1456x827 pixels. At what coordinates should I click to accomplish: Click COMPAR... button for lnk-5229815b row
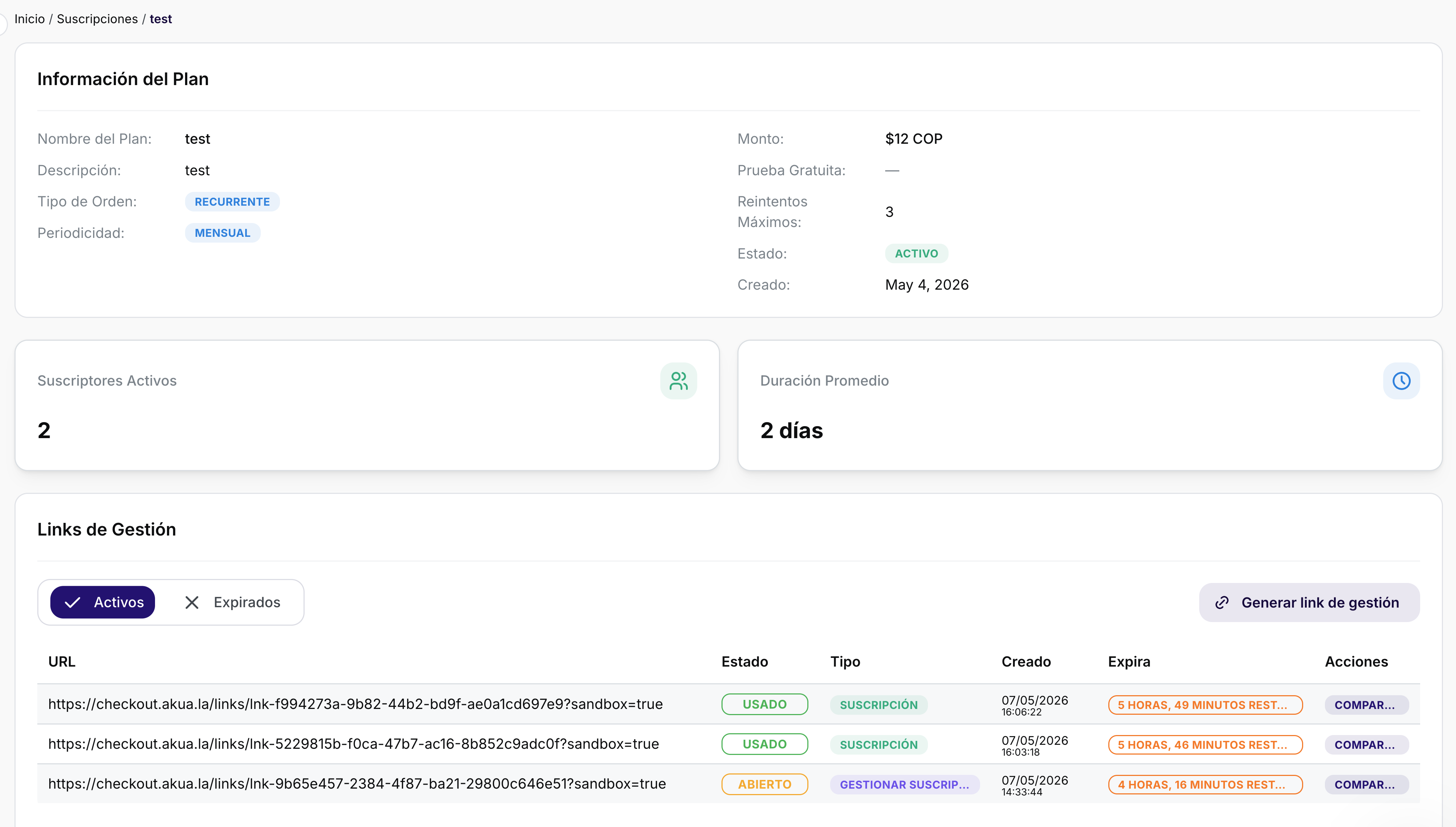coord(1366,745)
